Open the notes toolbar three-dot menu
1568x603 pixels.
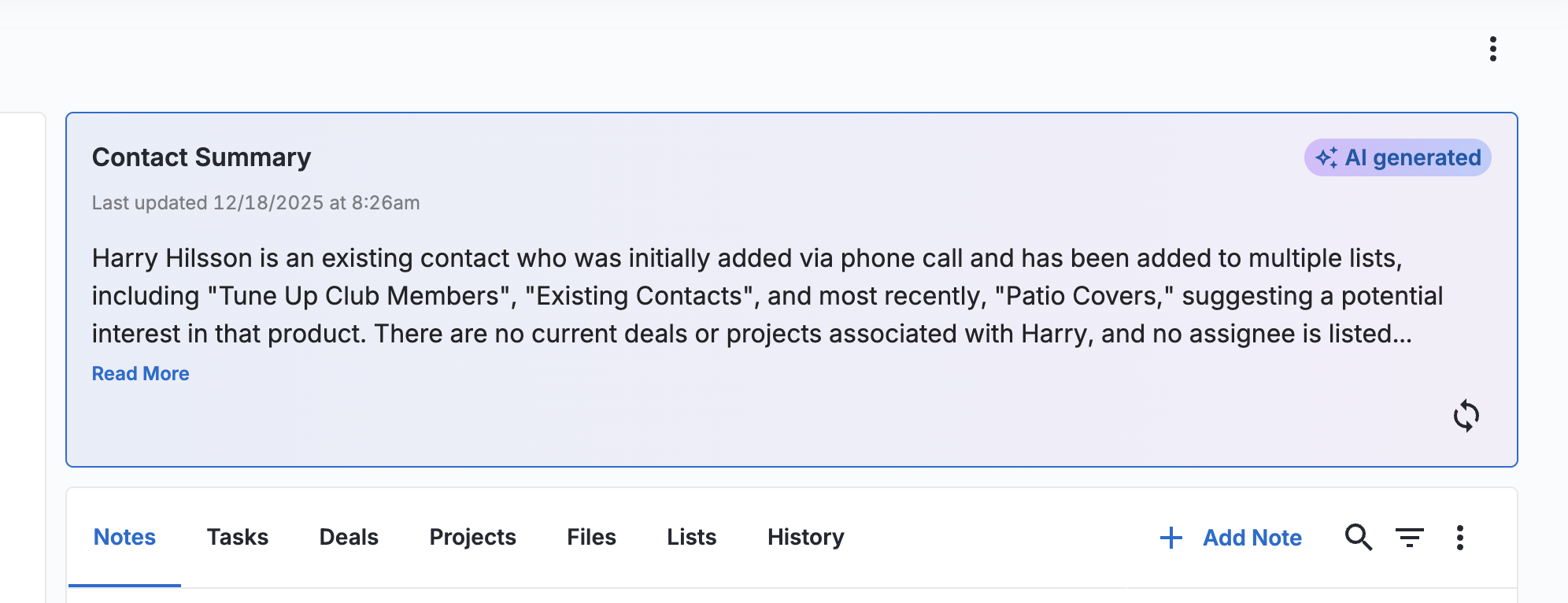coord(1459,538)
